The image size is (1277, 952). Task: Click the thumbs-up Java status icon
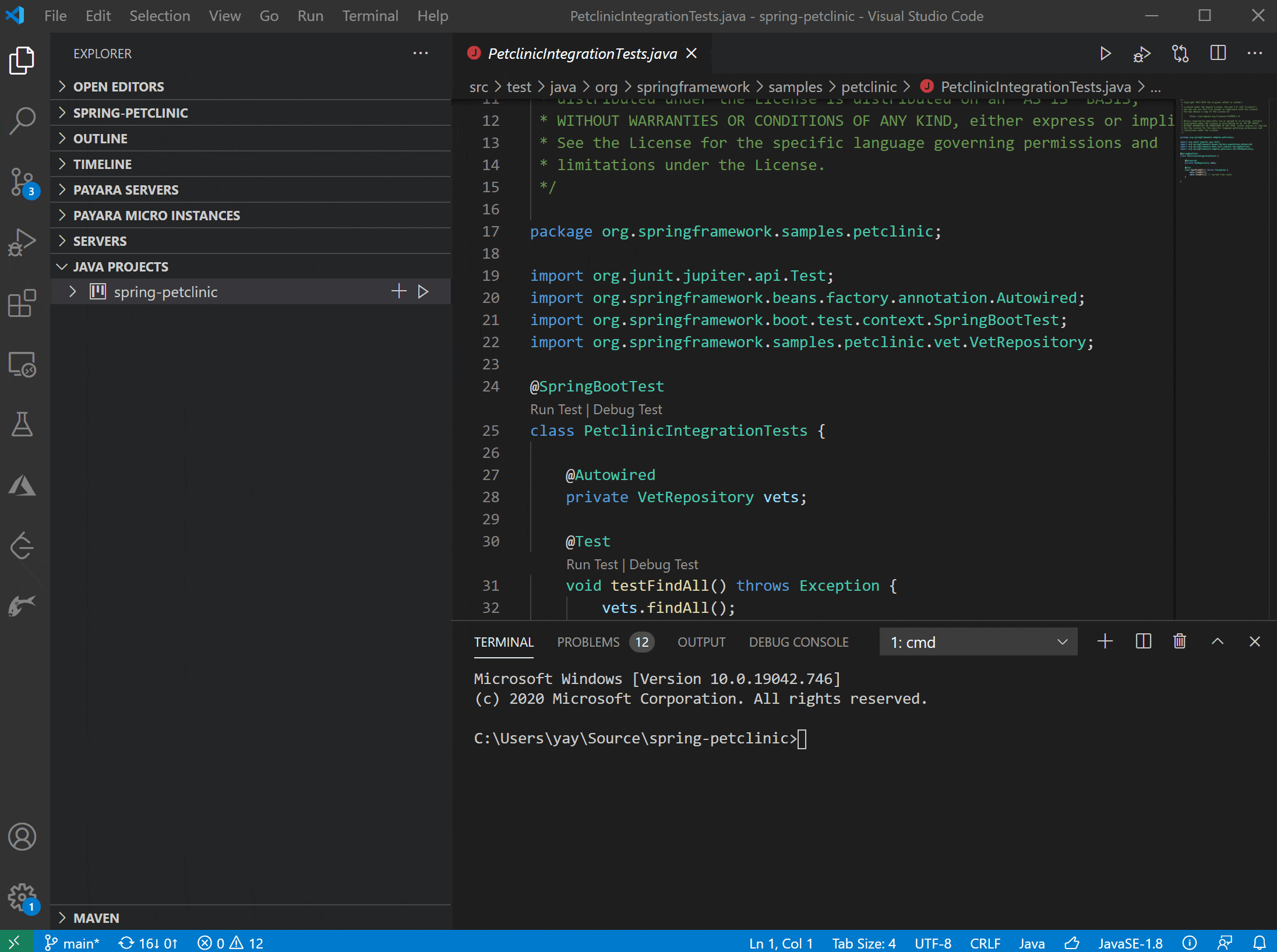point(1071,943)
